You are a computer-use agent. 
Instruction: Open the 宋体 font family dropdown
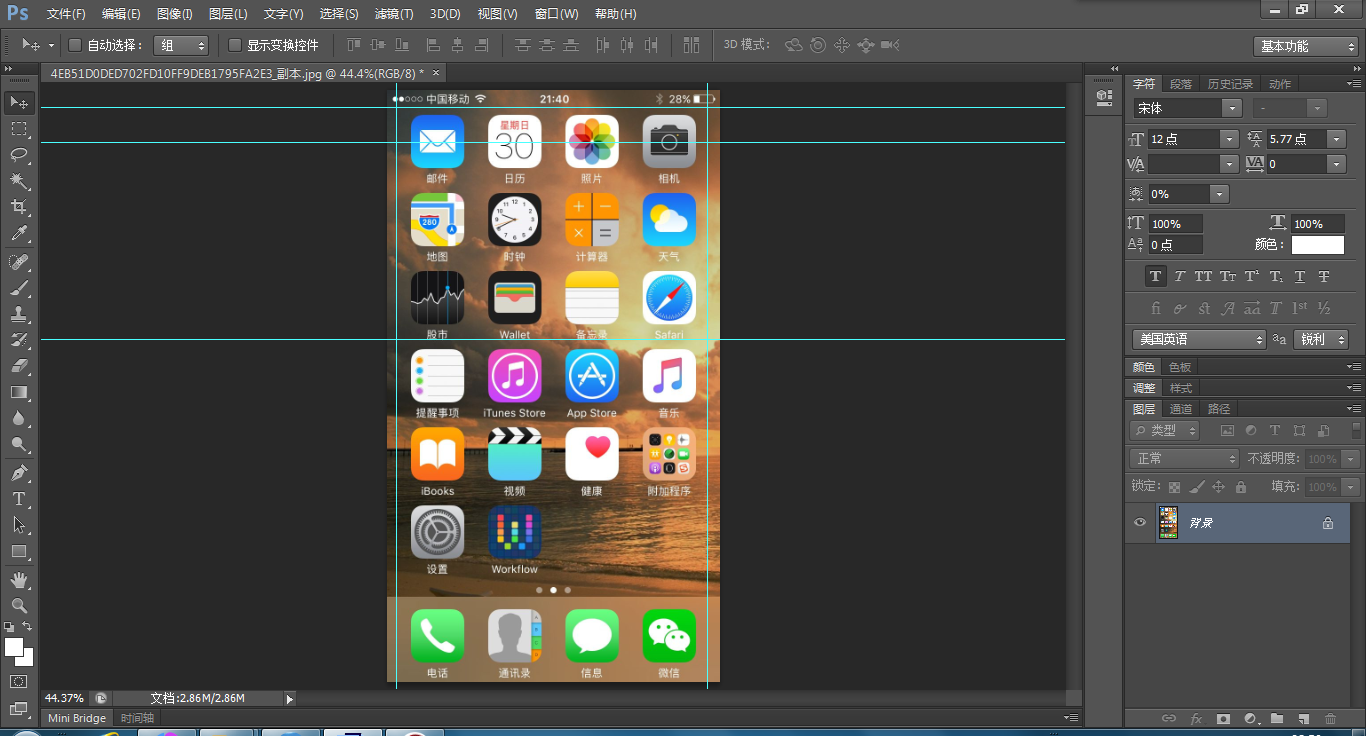pos(1232,108)
